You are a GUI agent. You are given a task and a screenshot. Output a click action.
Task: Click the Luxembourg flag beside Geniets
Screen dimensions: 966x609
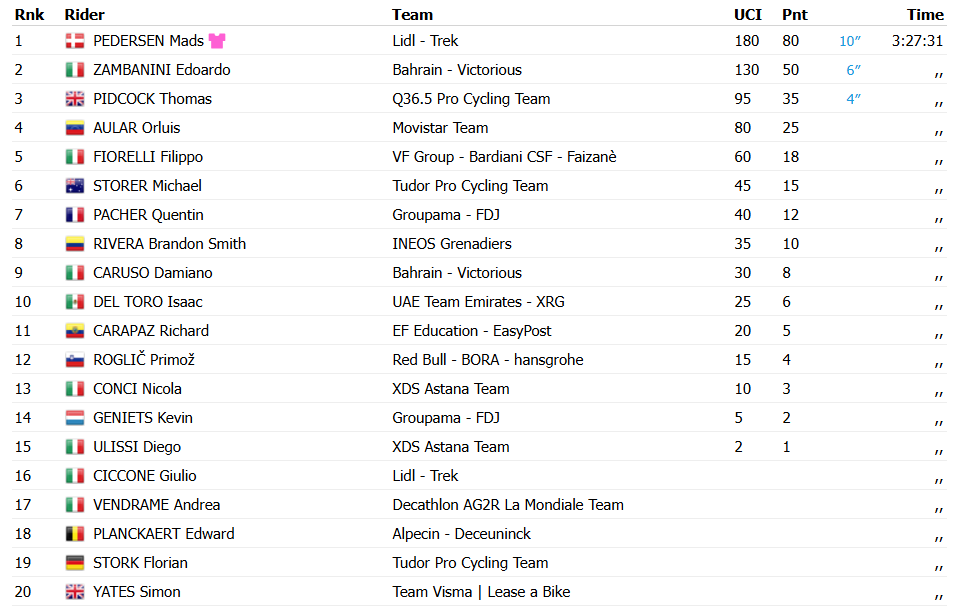[75, 418]
